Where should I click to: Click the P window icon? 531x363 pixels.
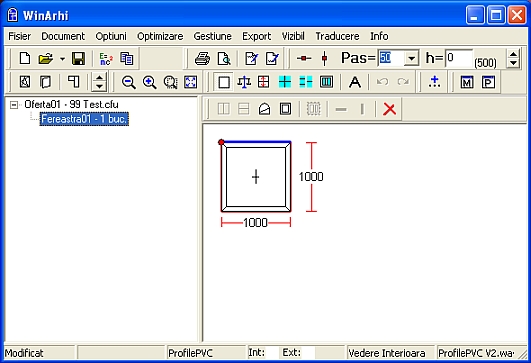point(488,82)
